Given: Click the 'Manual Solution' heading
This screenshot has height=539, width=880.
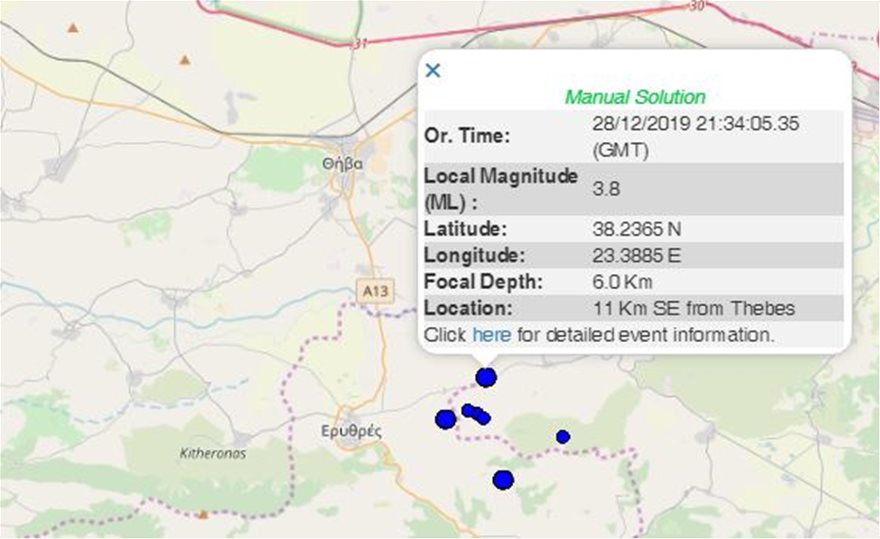Looking at the screenshot, I should (x=635, y=97).
